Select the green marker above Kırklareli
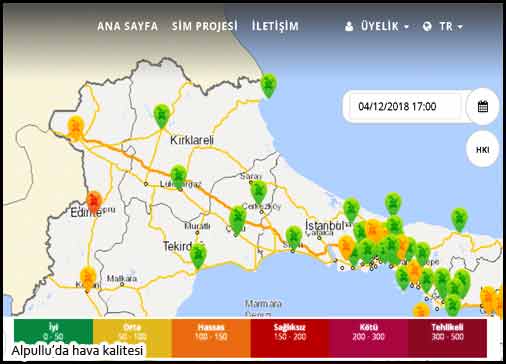 162,116
